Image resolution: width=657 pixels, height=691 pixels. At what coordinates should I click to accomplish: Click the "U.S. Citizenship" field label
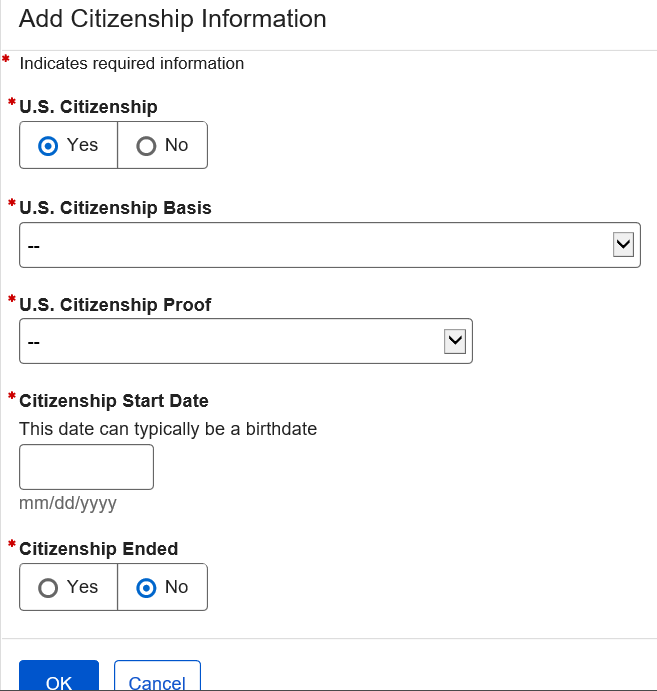tap(88, 107)
